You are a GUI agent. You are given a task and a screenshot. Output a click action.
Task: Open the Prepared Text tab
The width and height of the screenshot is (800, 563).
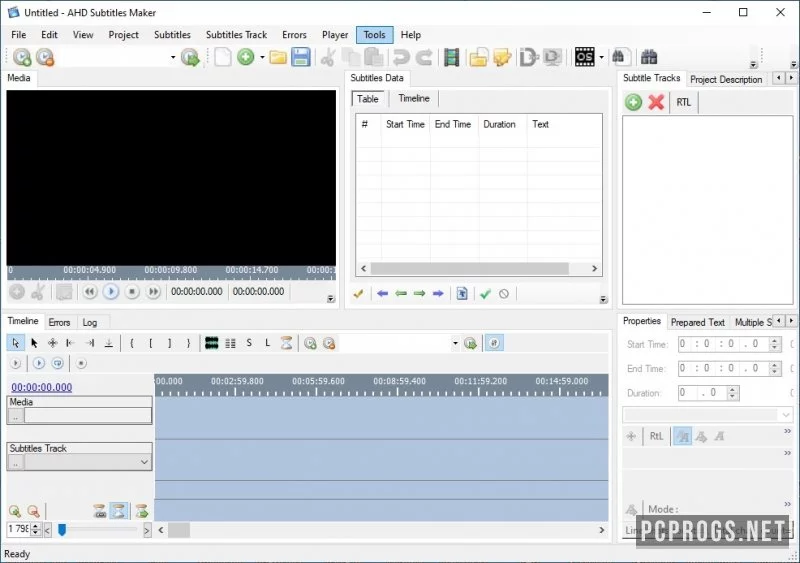click(697, 322)
